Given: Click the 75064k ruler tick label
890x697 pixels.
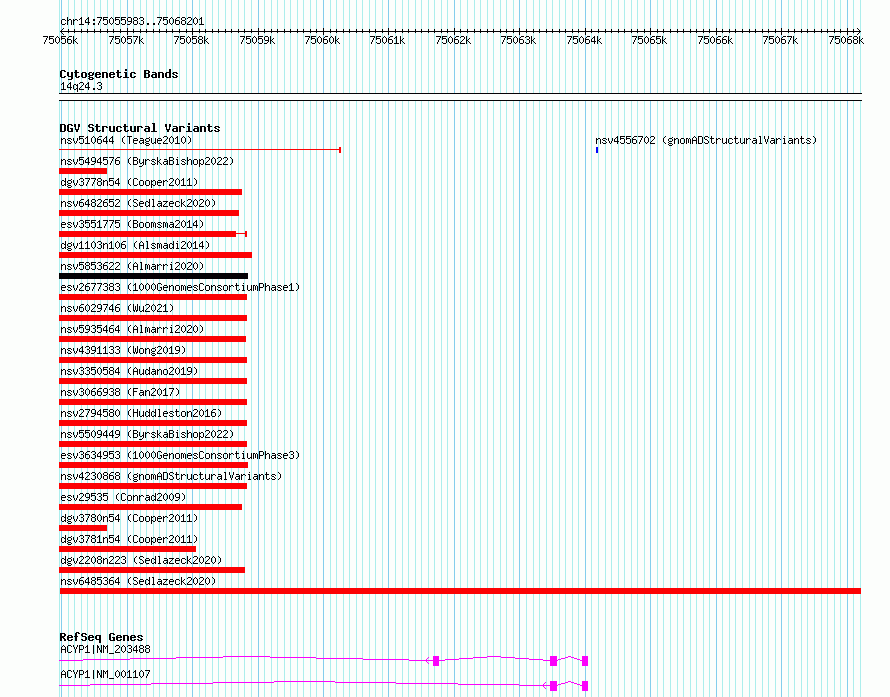Looking at the screenshot, I should coord(584,40).
